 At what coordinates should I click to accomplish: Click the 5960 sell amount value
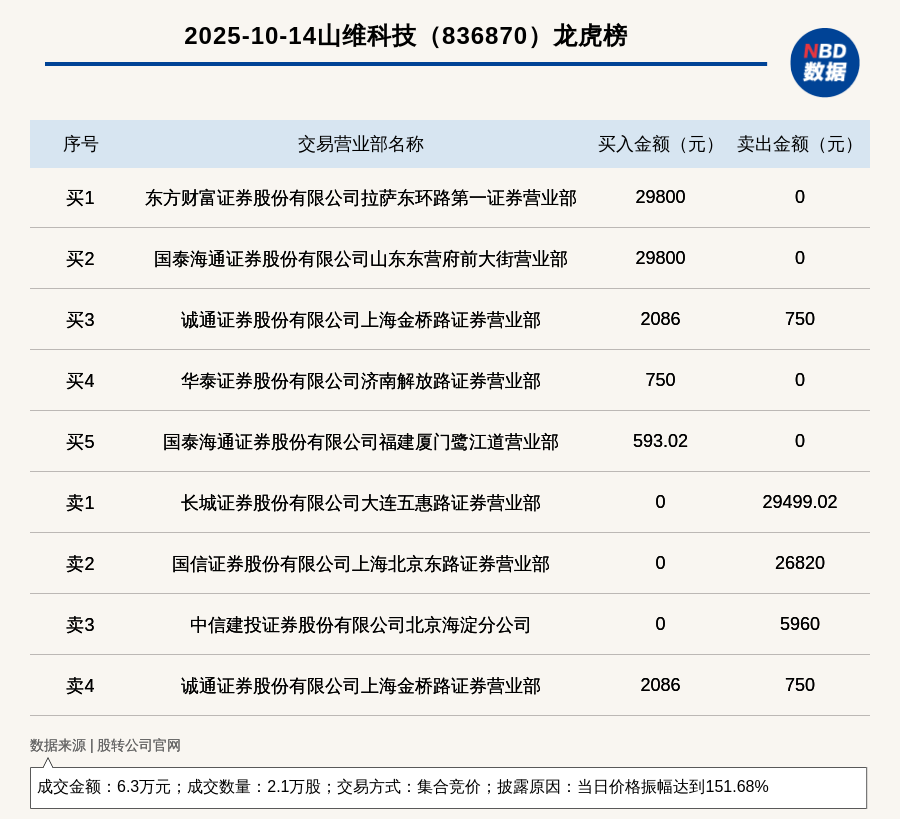pos(799,624)
